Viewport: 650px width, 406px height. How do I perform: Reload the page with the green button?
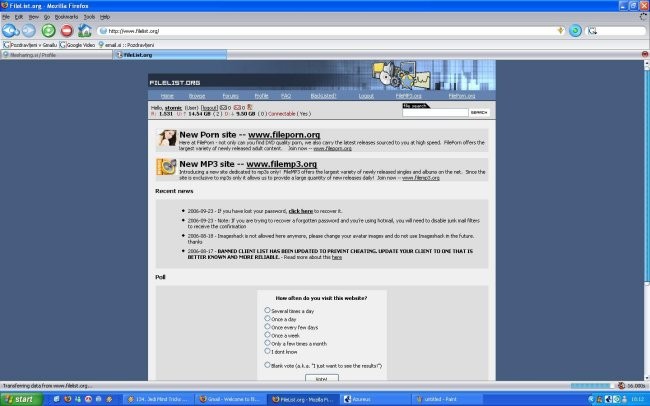pos(49,31)
